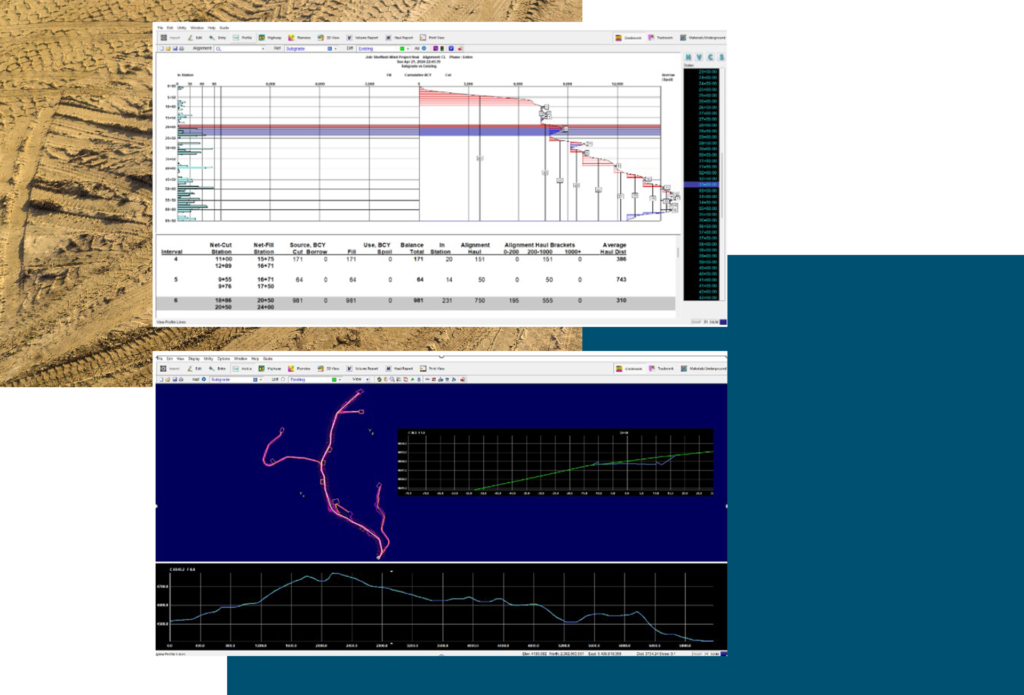Image resolution: width=1024 pixels, height=695 pixels.
Task: Open the Utility menu in top window
Action: pyautogui.click(x=182, y=27)
